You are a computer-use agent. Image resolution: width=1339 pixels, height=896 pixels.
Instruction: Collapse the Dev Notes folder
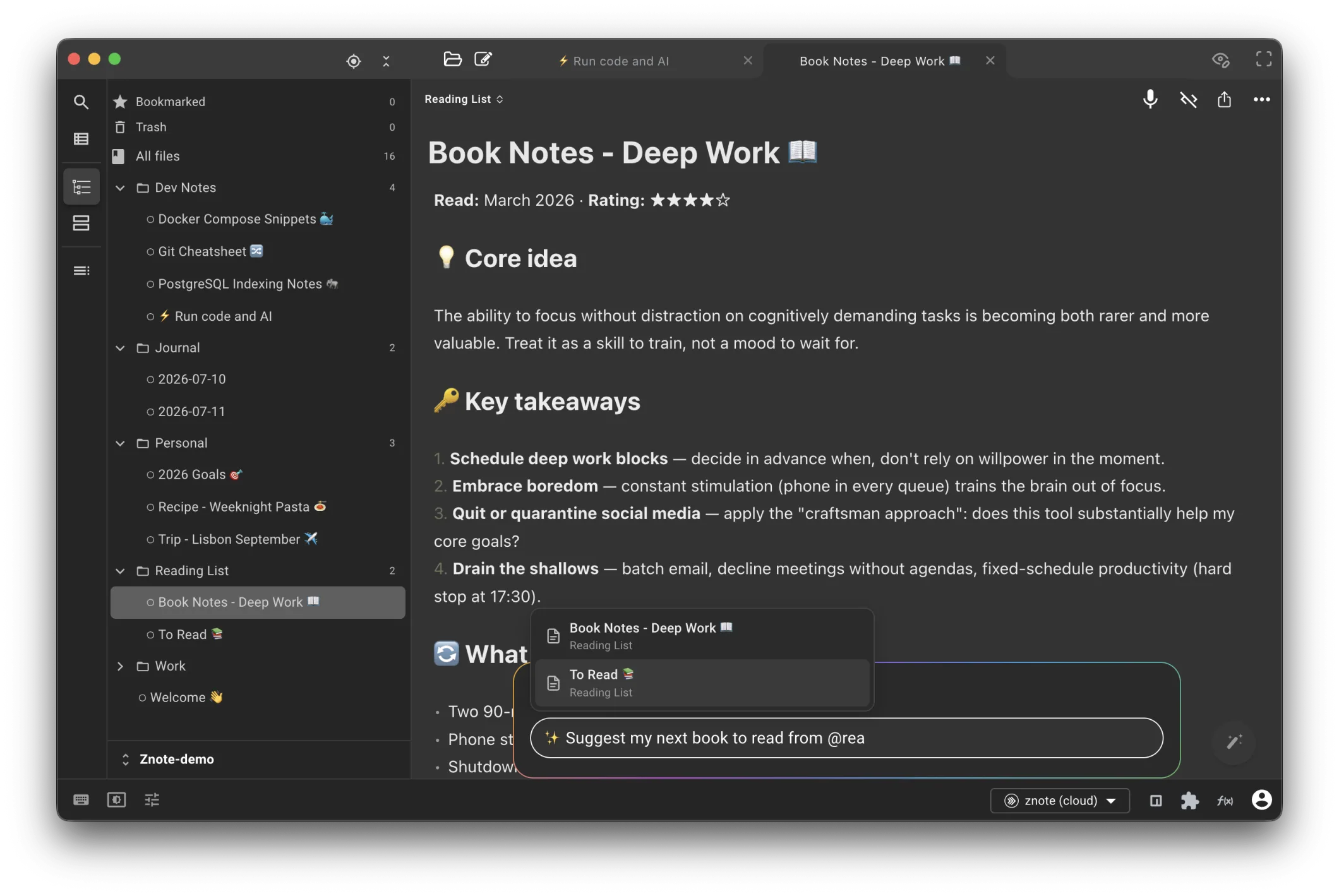tap(120, 188)
